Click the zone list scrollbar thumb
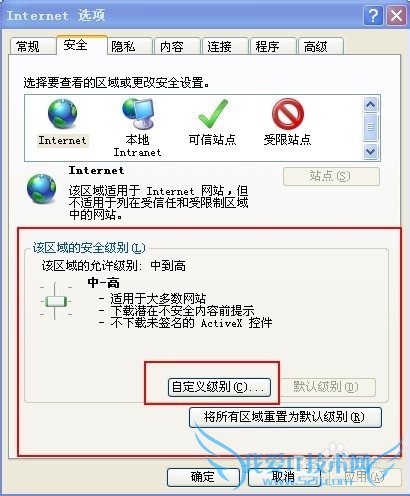The image size is (410, 496). (x=371, y=127)
